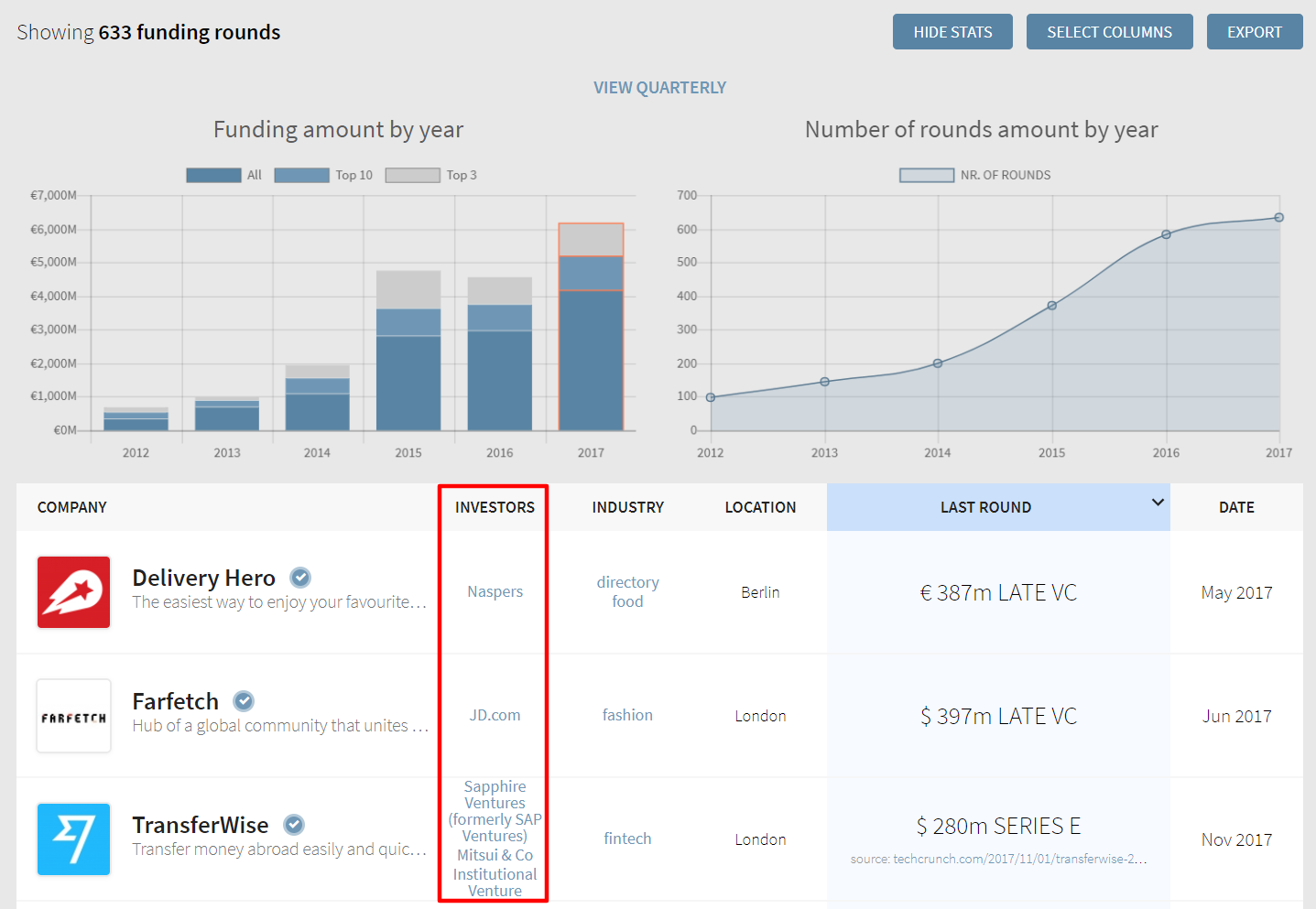Click the TransferWise logo icon
The width and height of the screenshot is (1316, 909).
[73, 839]
